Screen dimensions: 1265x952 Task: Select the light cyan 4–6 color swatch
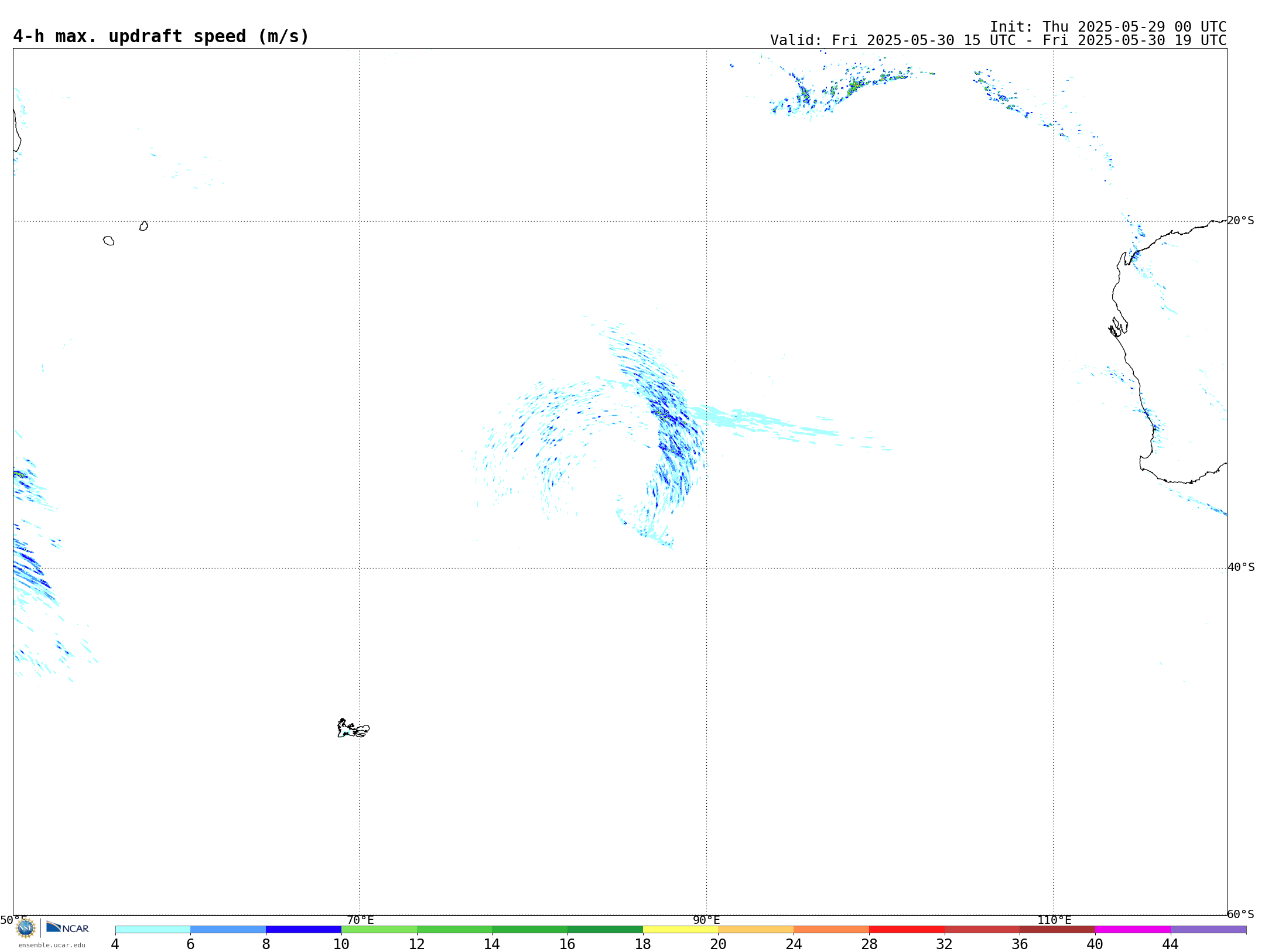(x=153, y=930)
